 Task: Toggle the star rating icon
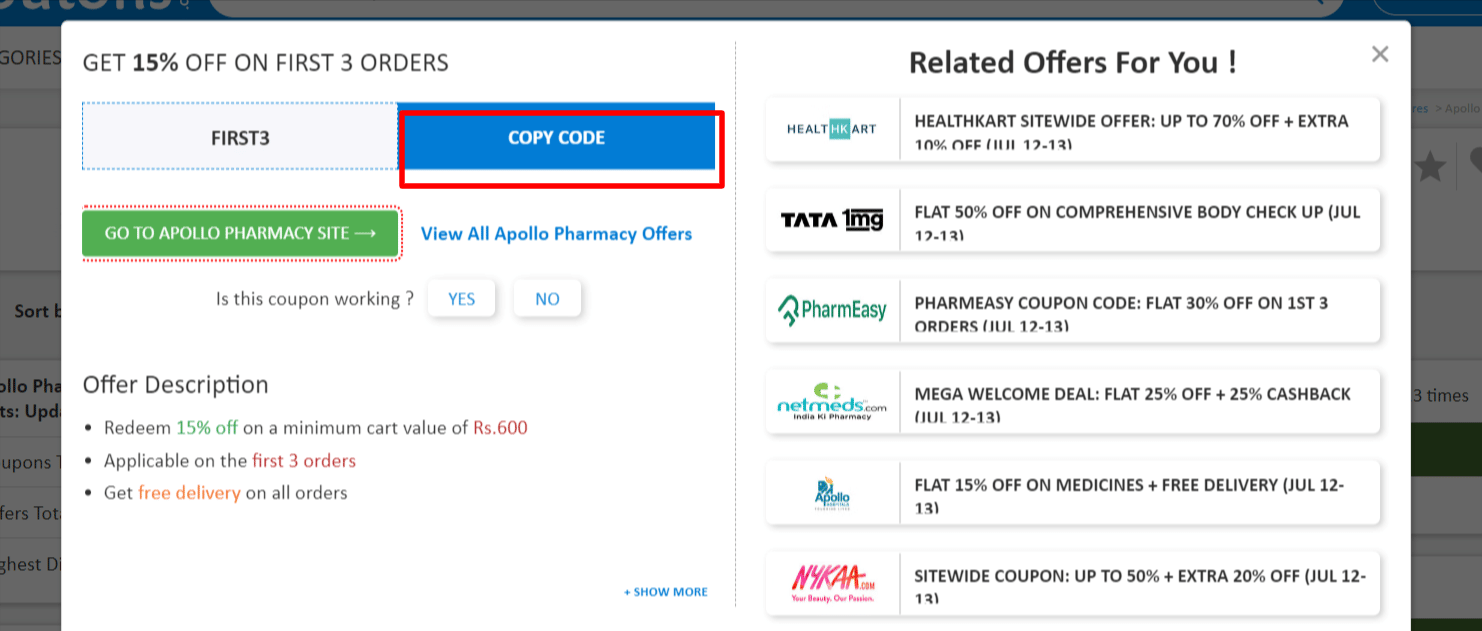pos(1432,167)
